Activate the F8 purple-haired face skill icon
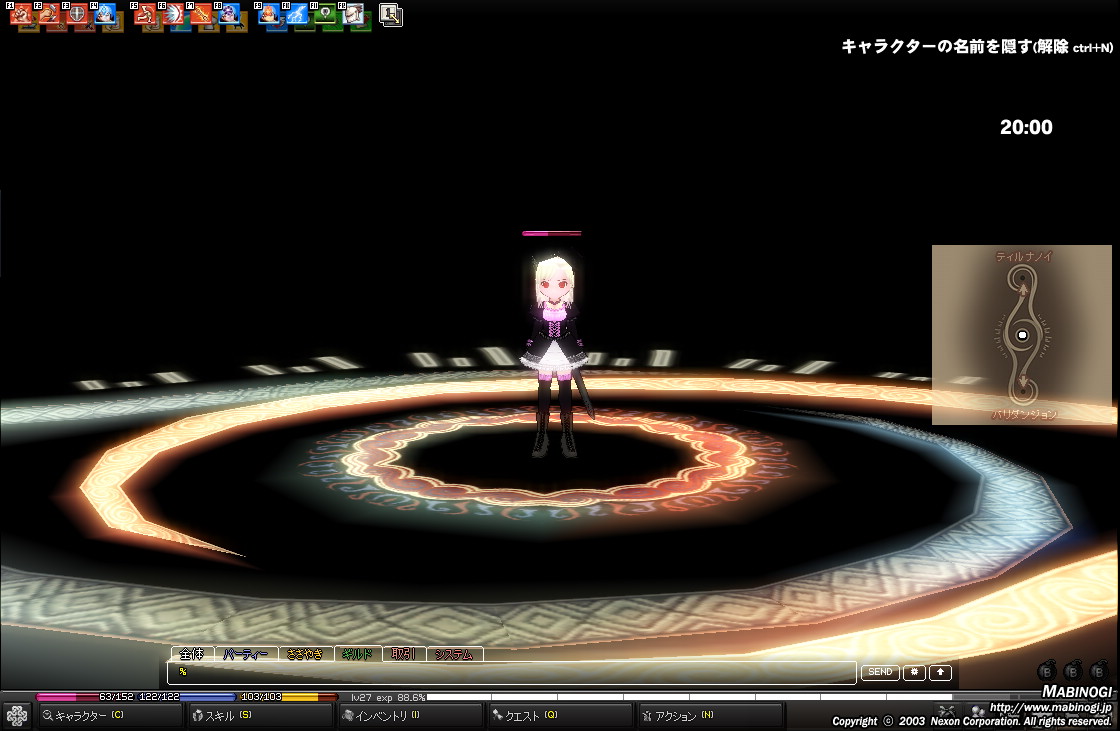The width and height of the screenshot is (1120, 731). (229, 15)
